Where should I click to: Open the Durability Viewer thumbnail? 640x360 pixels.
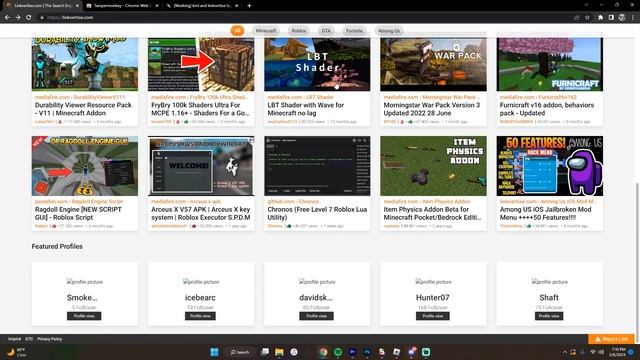(x=85, y=64)
